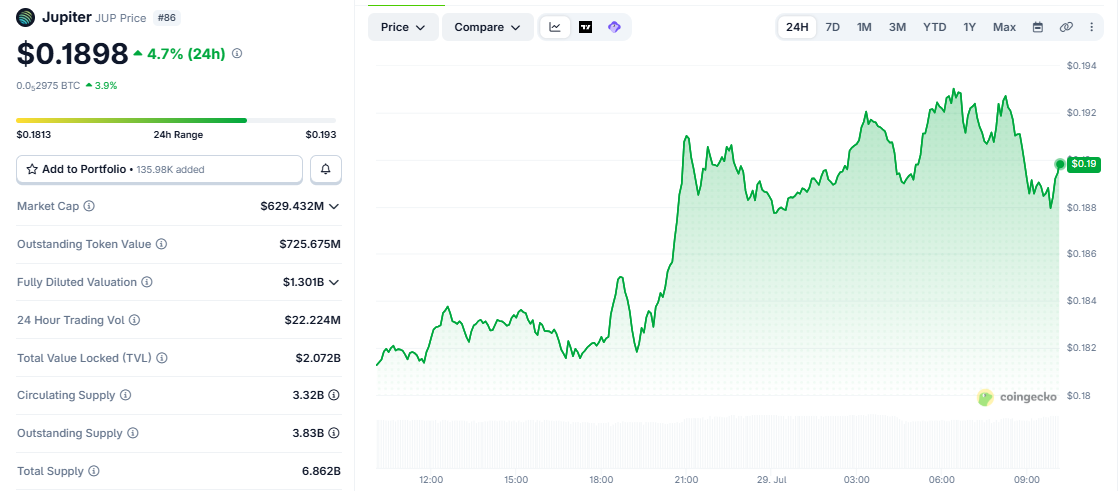Click the 6.862B total supply value
The height and width of the screenshot is (491, 1119).
(321, 471)
